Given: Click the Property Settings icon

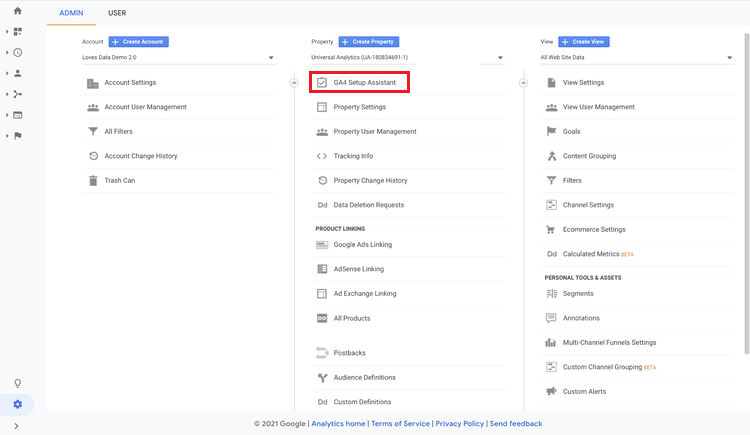Looking at the screenshot, I should click(x=322, y=107).
